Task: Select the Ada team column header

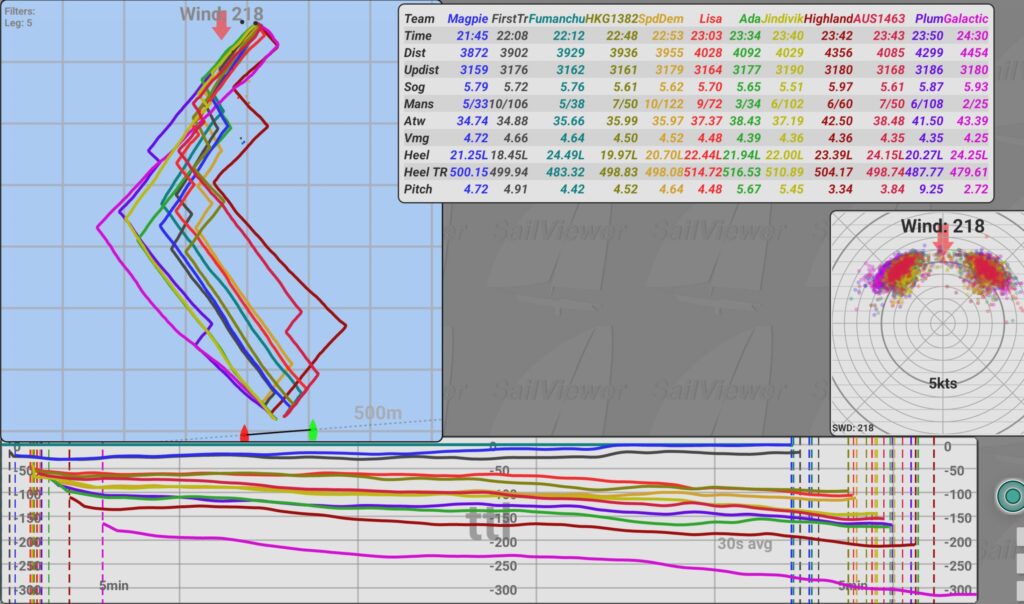Action: [750, 19]
